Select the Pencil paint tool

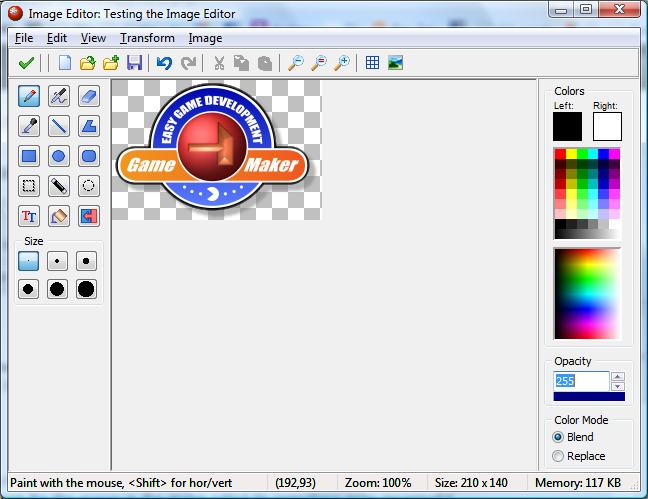(29, 96)
